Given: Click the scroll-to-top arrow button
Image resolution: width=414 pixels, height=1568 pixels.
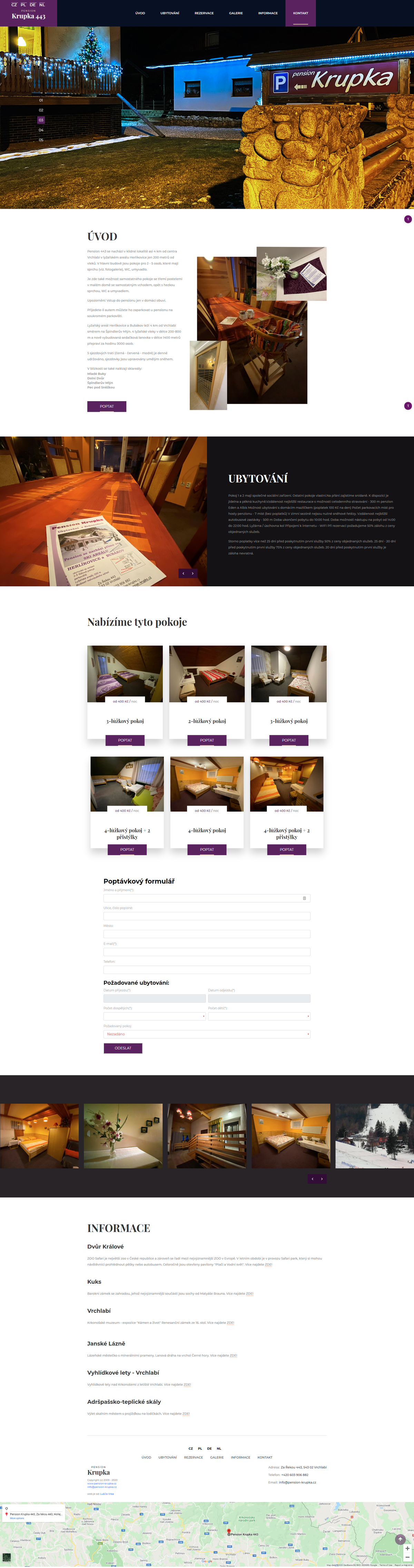Looking at the screenshot, I should point(400,1539).
